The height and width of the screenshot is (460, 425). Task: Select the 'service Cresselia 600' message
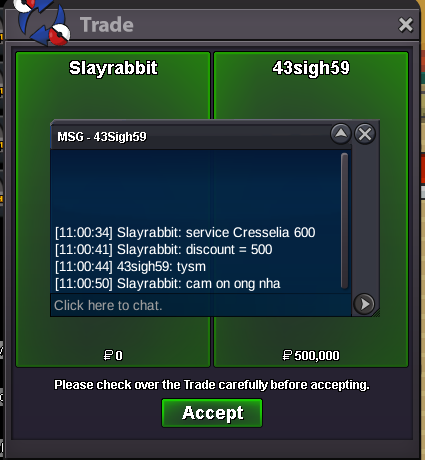[x=185, y=232]
